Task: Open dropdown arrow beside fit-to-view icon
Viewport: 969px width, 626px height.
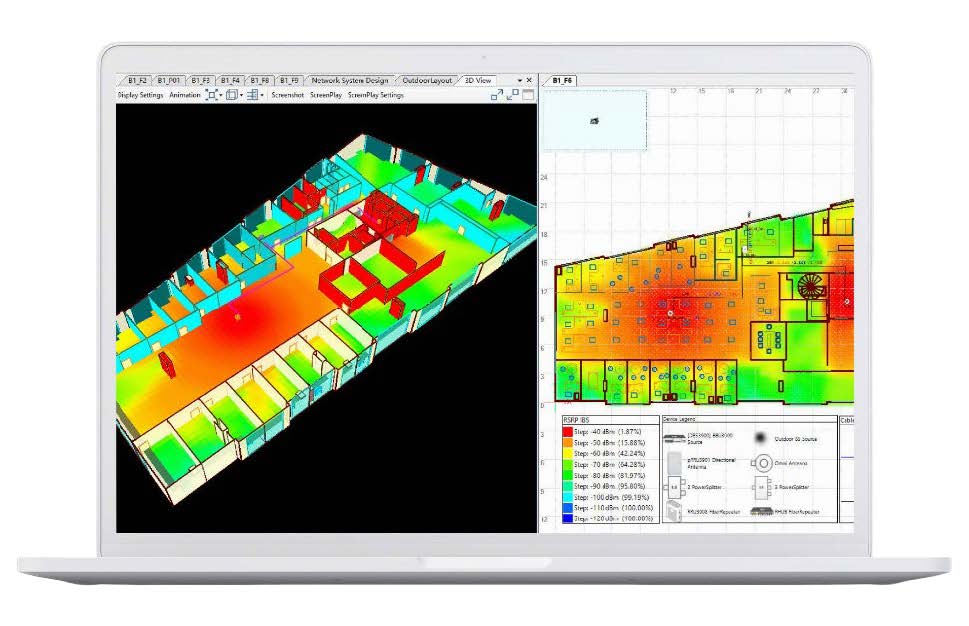Action: point(221,96)
